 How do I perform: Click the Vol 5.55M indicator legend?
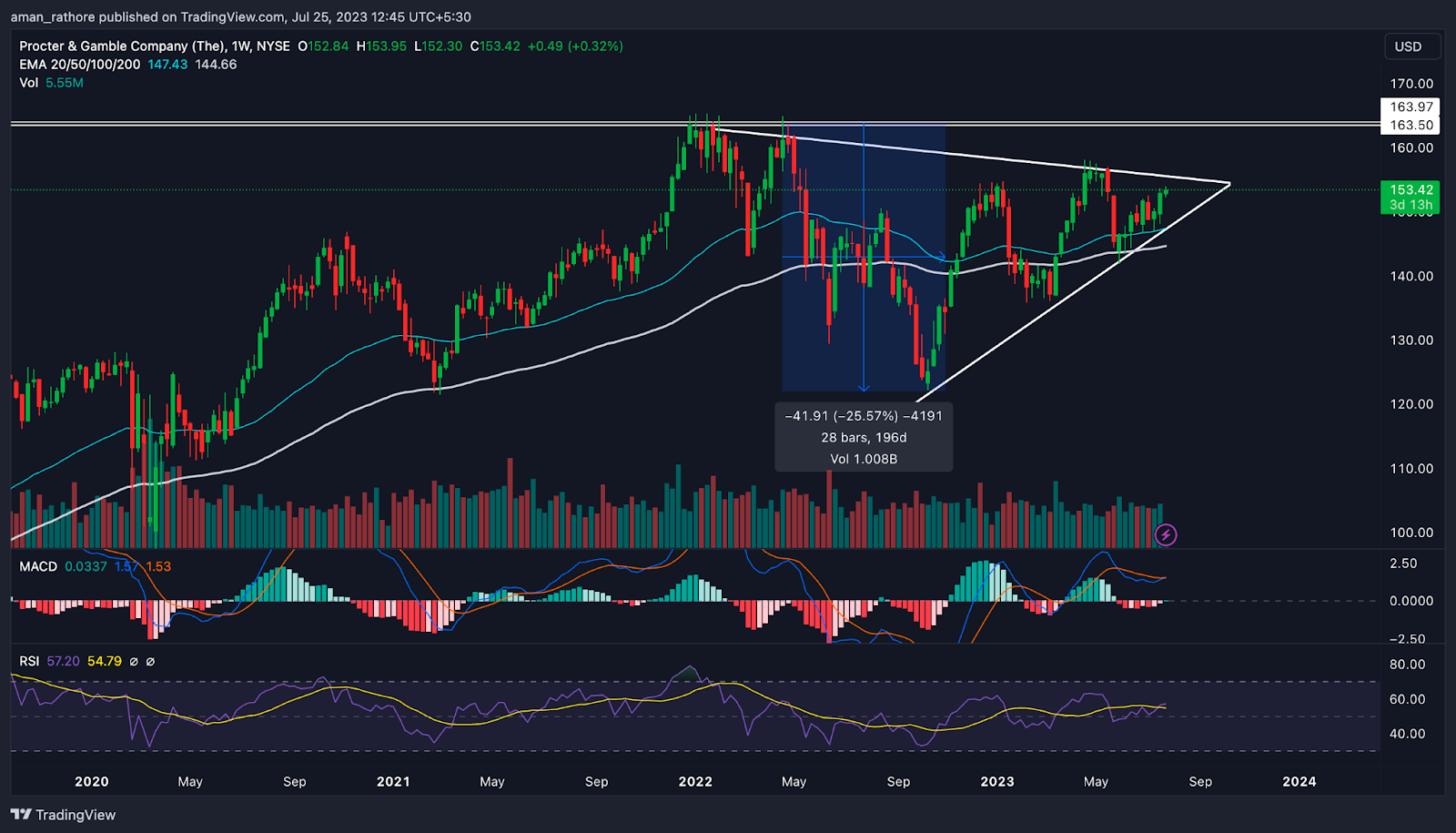[52, 83]
